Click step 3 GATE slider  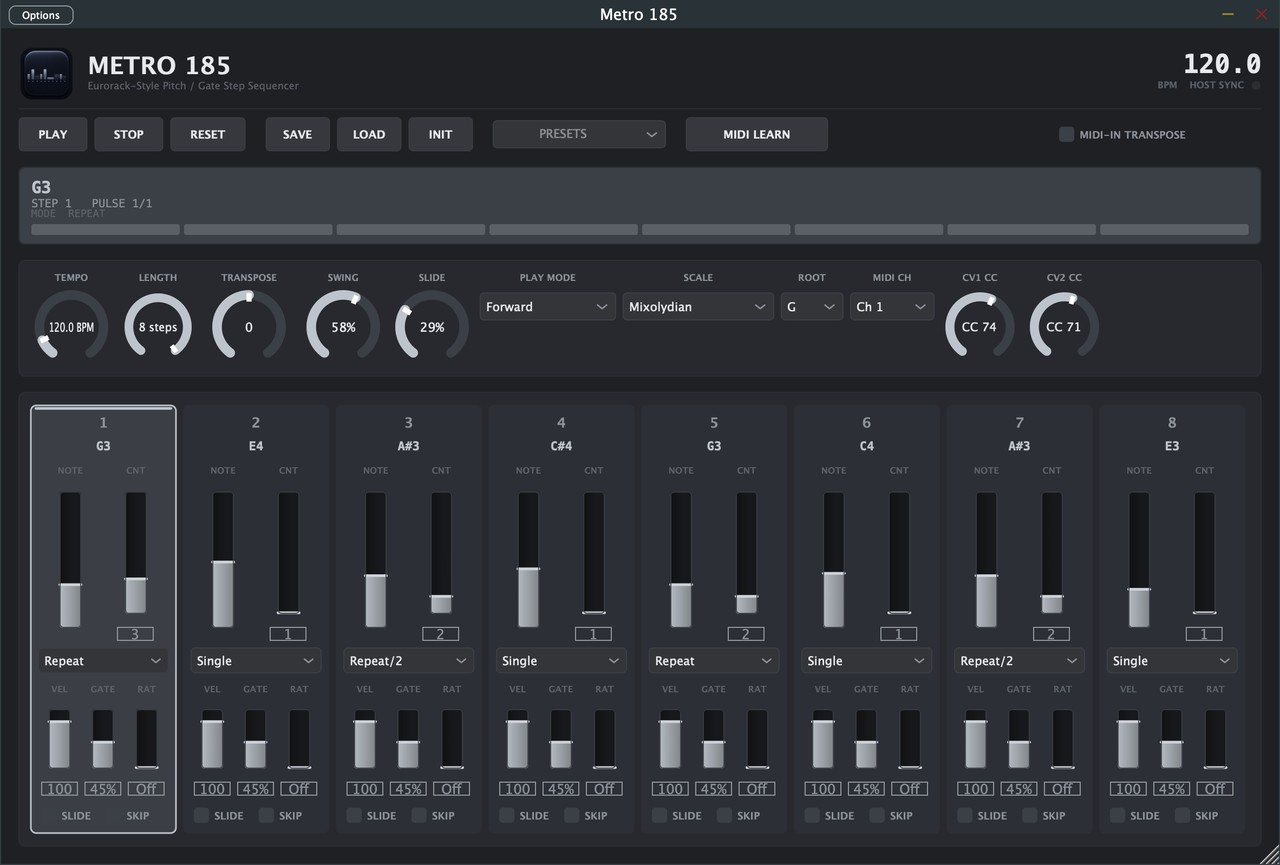tap(408, 739)
